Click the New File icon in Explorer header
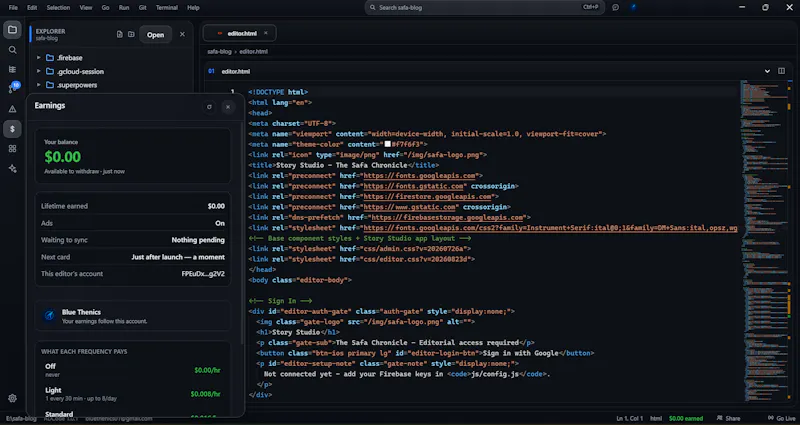The height and width of the screenshot is (425, 800). coord(119,34)
